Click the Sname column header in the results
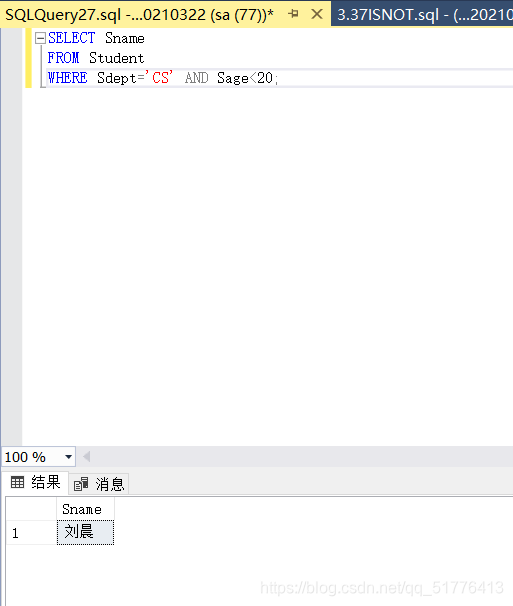 coord(85,509)
